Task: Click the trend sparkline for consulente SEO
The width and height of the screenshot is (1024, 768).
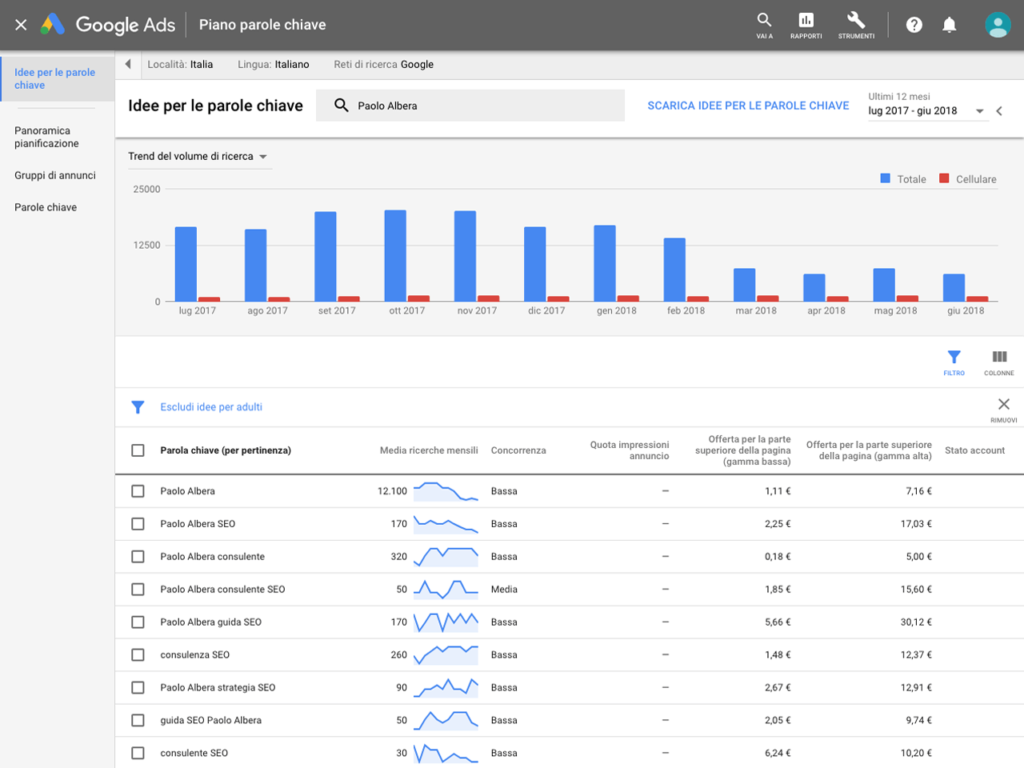Action: (446, 753)
